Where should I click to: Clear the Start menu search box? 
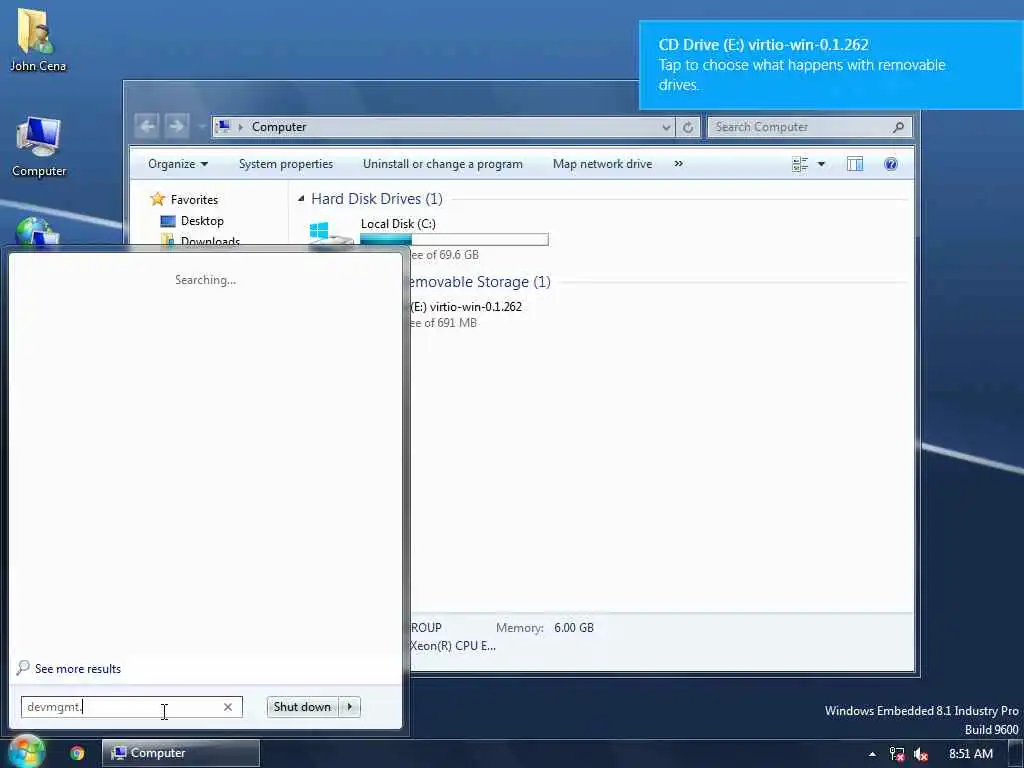pos(228,707)
